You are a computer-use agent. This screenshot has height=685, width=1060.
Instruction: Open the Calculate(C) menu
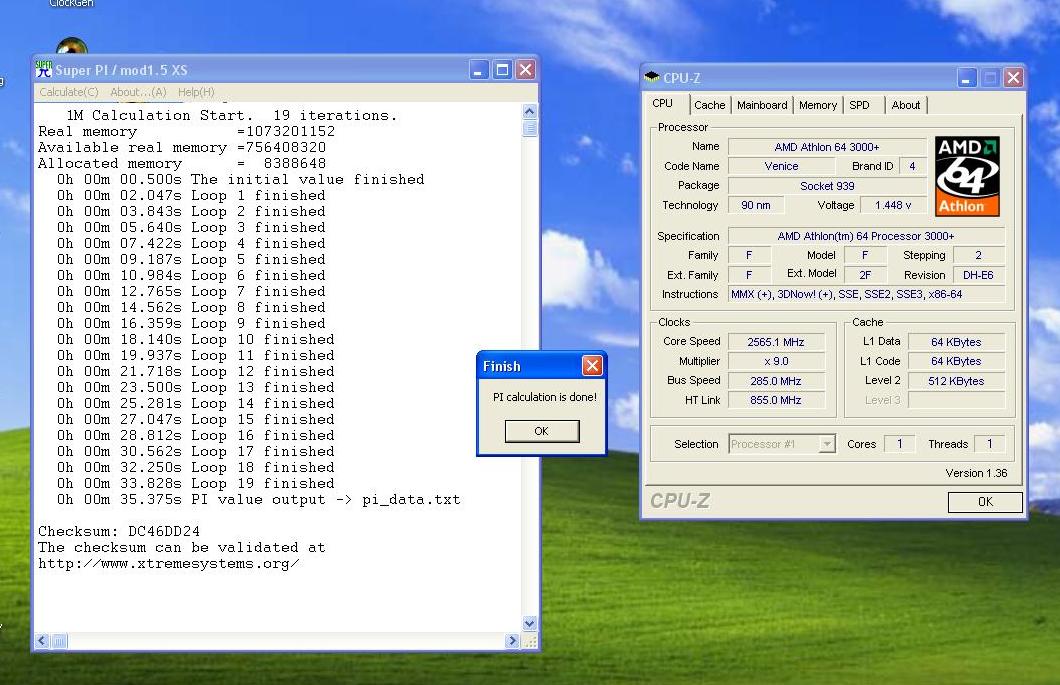click(69, 92)
